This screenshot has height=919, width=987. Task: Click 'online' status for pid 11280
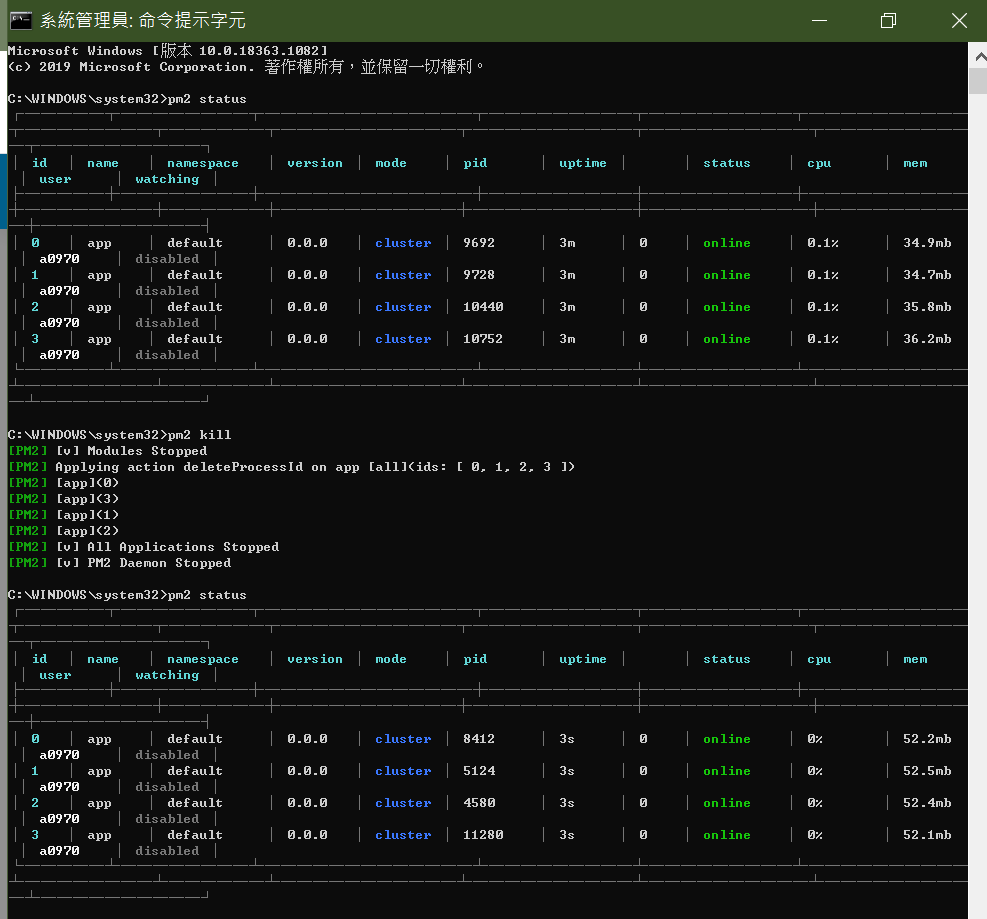[x=726, y=835]
